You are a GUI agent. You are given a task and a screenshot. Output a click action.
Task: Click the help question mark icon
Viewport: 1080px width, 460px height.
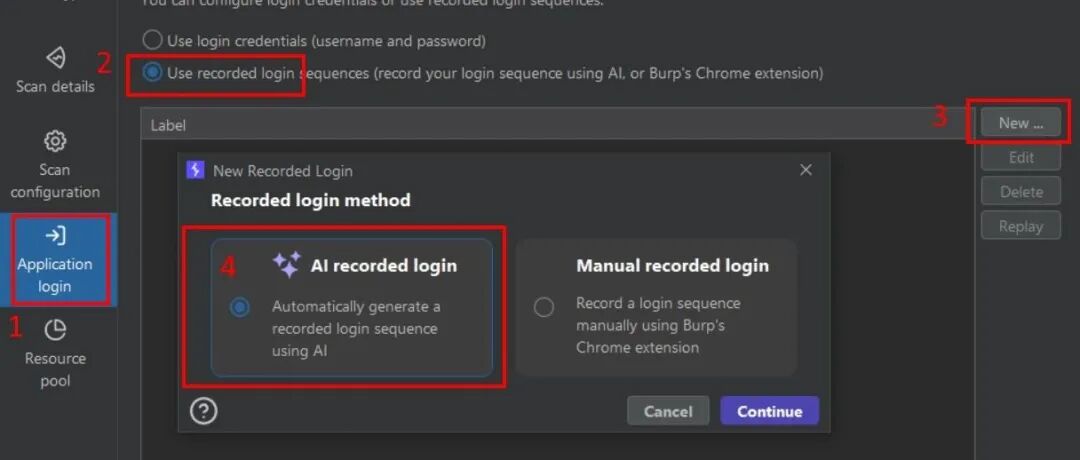[x=203, y=411]
